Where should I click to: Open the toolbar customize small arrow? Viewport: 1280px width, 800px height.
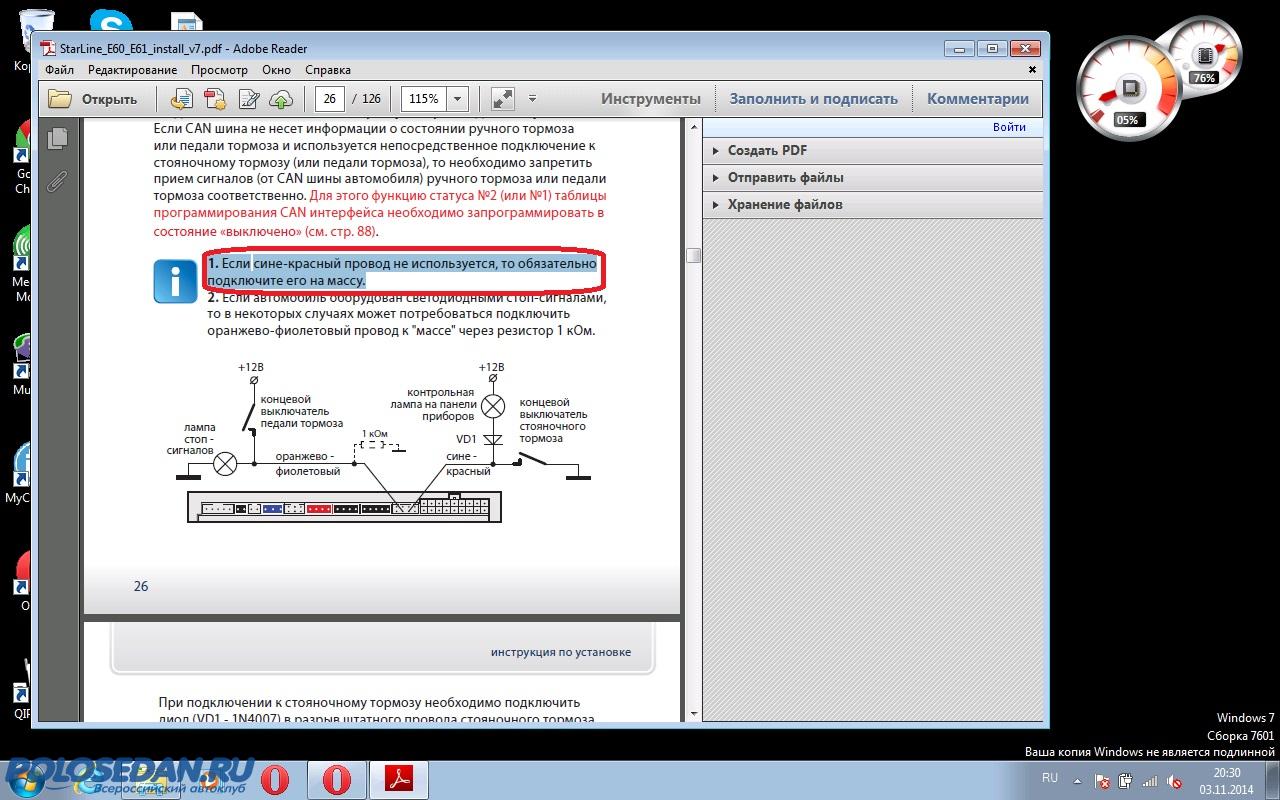[x=532, y=99]
